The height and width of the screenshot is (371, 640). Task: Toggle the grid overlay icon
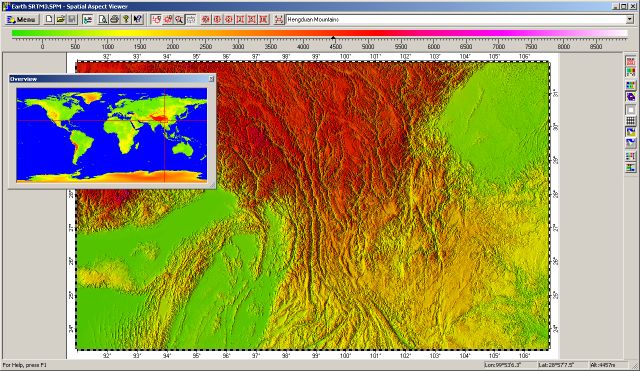pos(631,121)
